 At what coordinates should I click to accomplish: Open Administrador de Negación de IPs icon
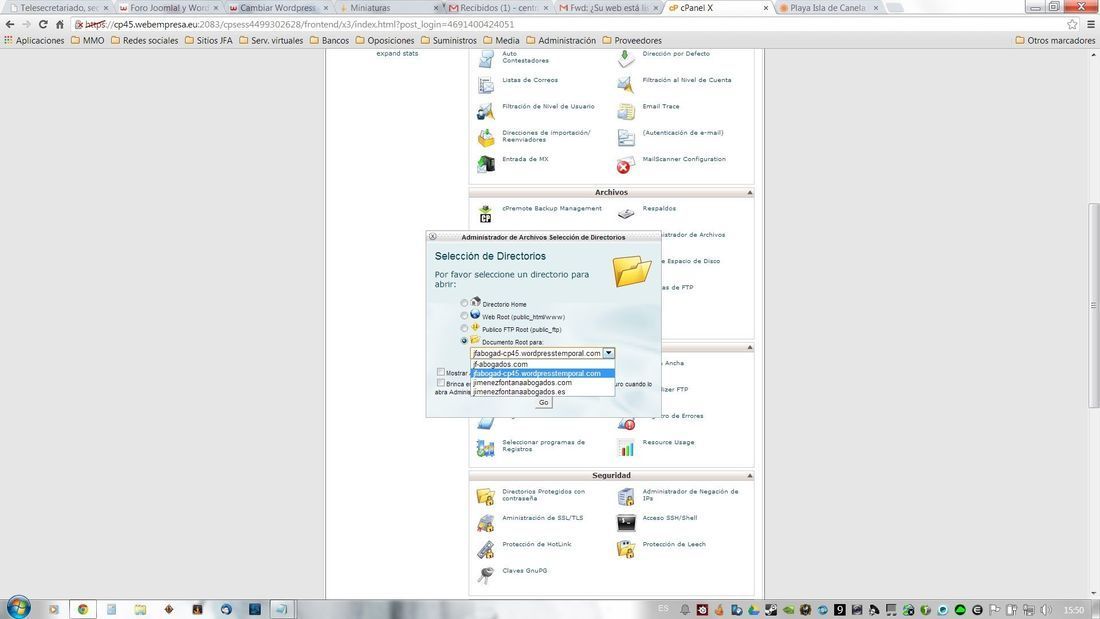(626, 497)
